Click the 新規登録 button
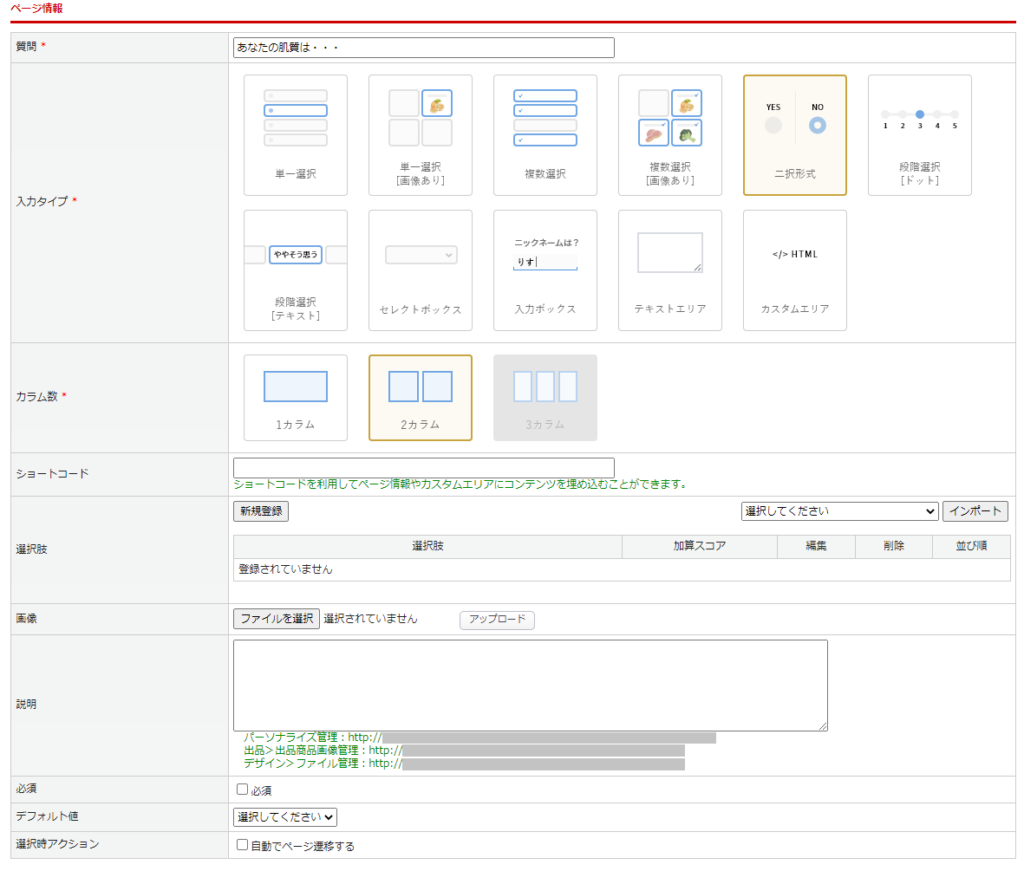Viewport: 1024px width, 871px height. tap(261, 511)
